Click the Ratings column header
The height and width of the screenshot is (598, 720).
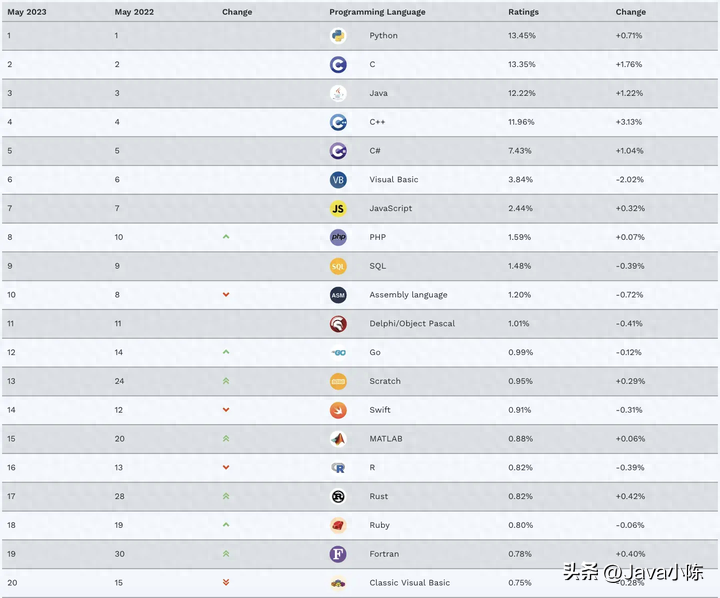pos(523,12)
